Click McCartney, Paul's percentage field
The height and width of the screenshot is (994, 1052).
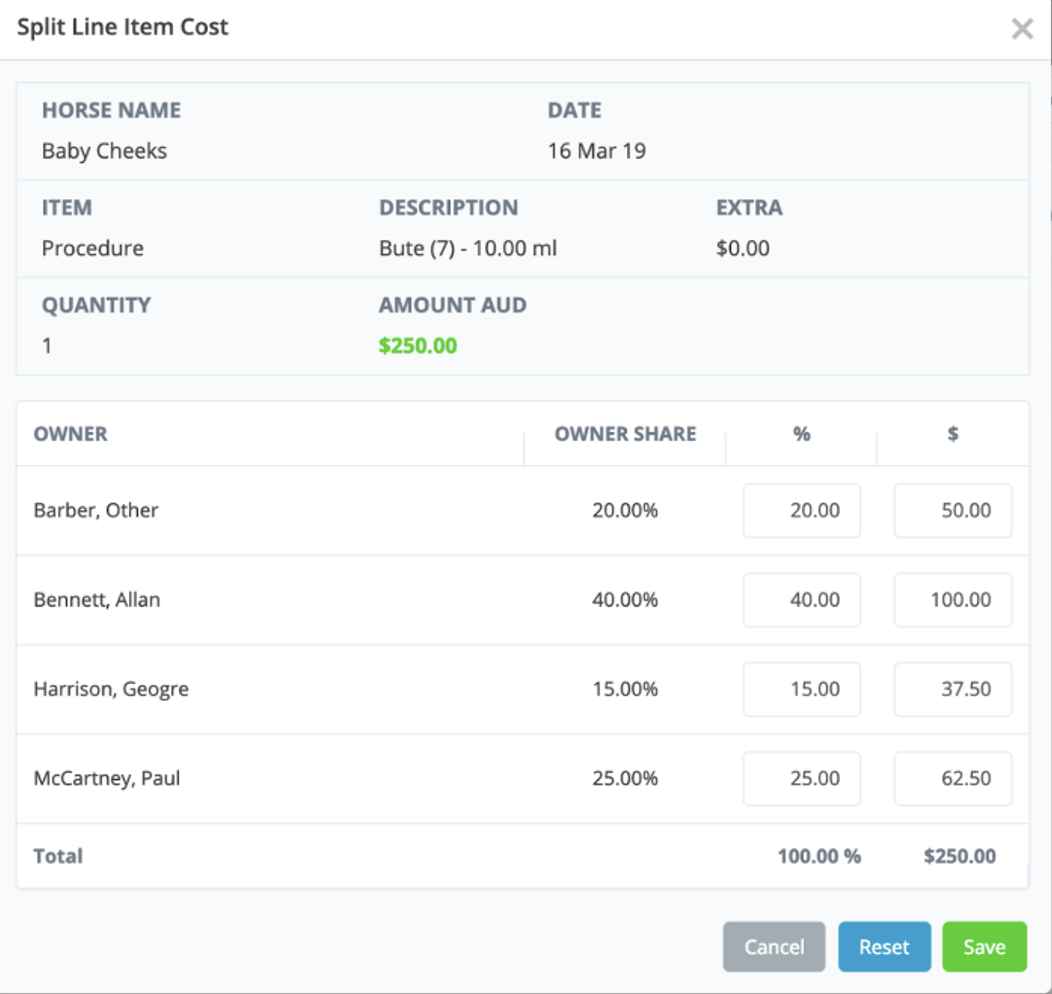point(801,778)
